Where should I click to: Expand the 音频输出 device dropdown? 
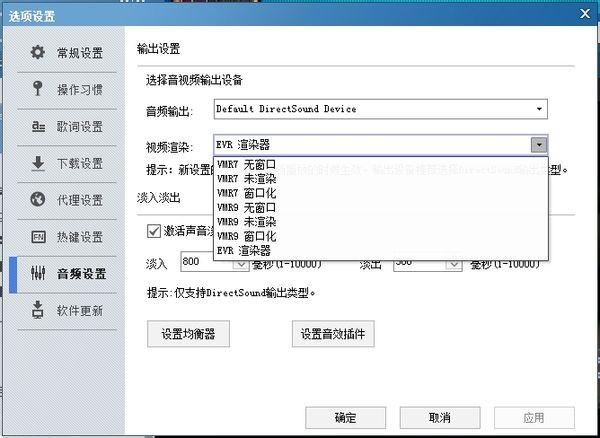point(539,109)
